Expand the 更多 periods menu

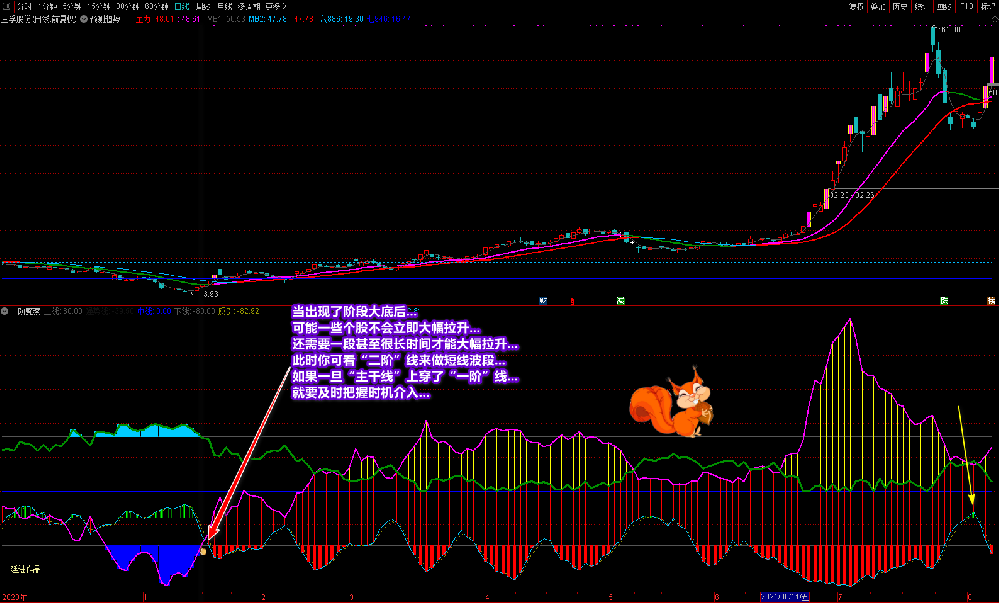(x=275, y=6)
